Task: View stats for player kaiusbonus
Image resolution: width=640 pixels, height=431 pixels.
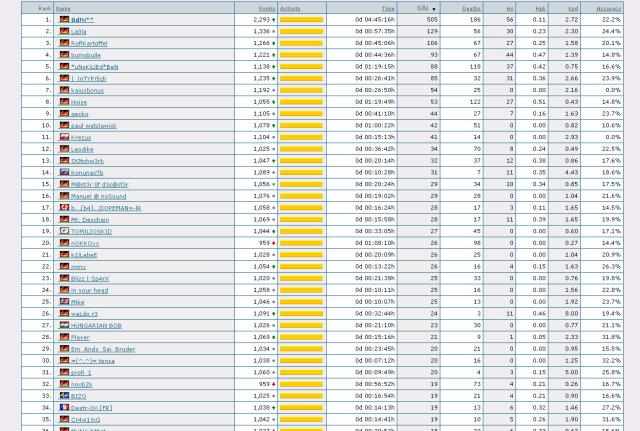Action: tap(87, 90)
